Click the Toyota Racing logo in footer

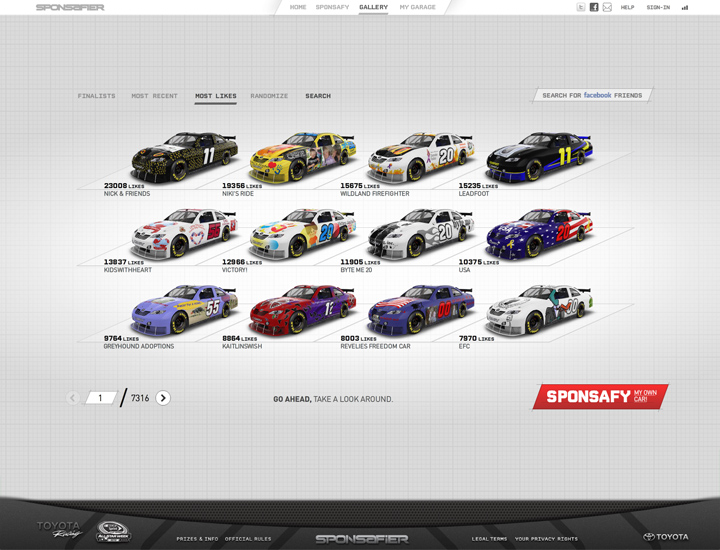[59, 529]
